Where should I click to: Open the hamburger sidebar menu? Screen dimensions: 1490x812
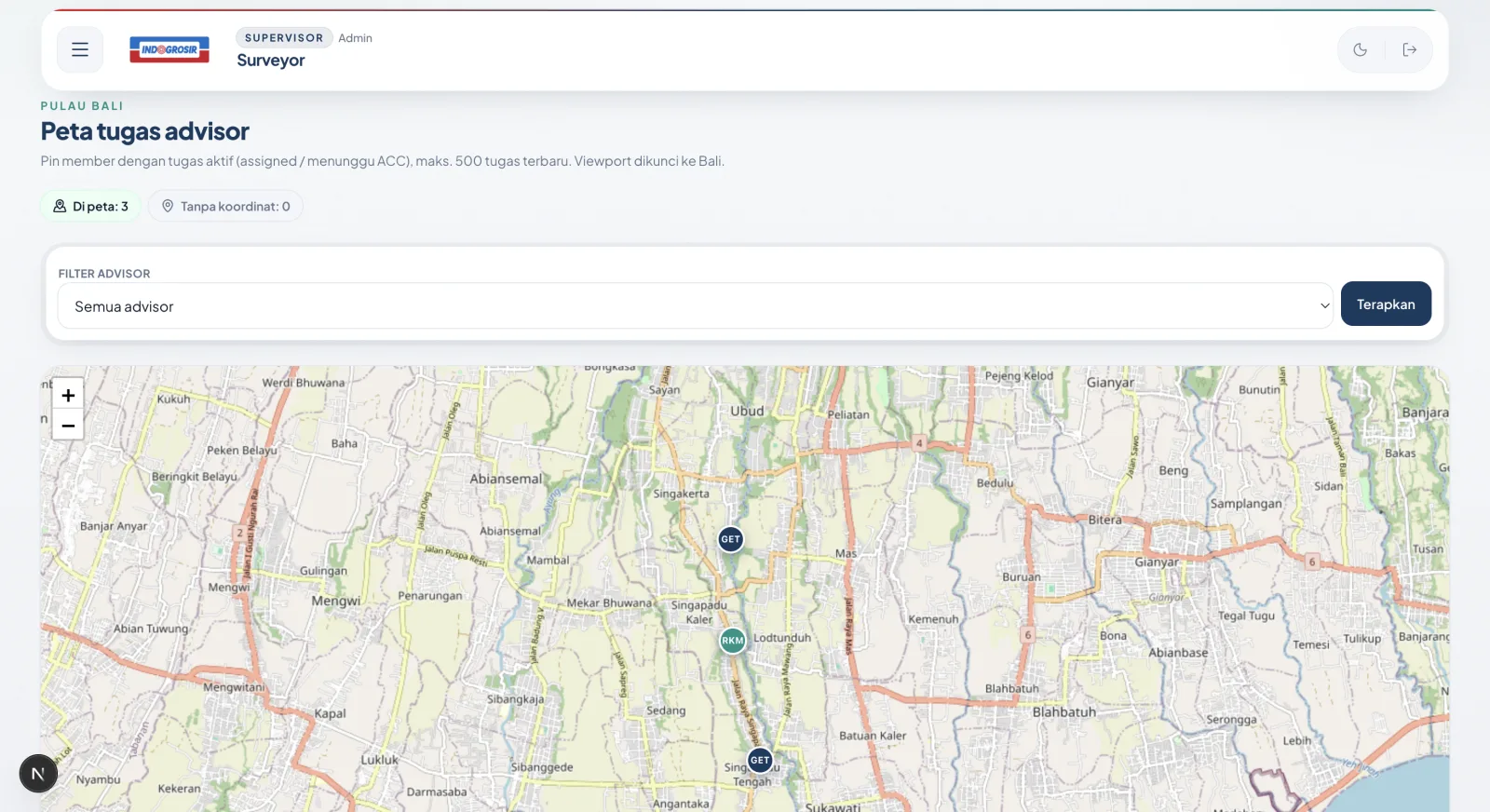tap(80, 50)
